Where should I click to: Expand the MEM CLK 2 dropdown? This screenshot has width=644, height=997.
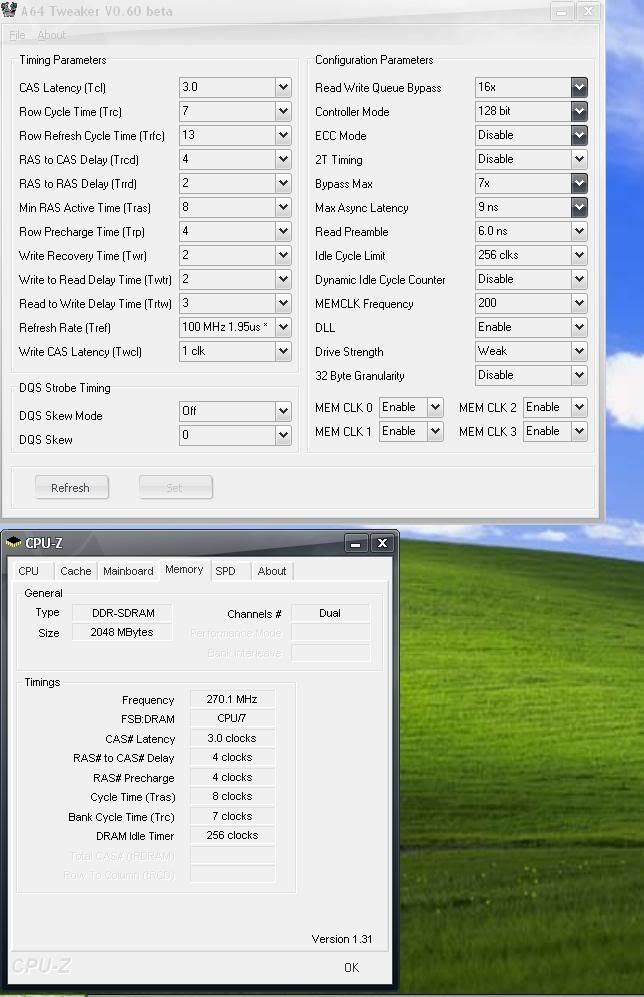click(x=579, y=407)
